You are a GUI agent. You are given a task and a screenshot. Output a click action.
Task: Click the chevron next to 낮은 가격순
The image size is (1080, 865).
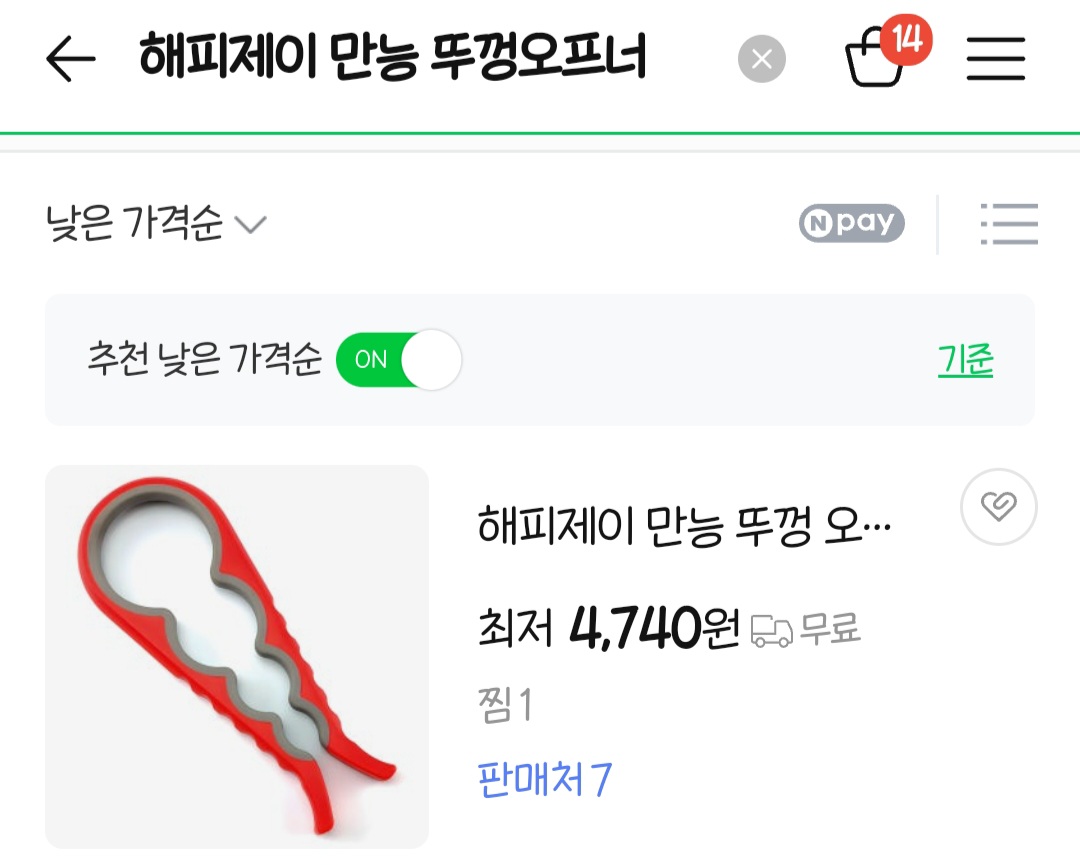click(x=251, y=225)
